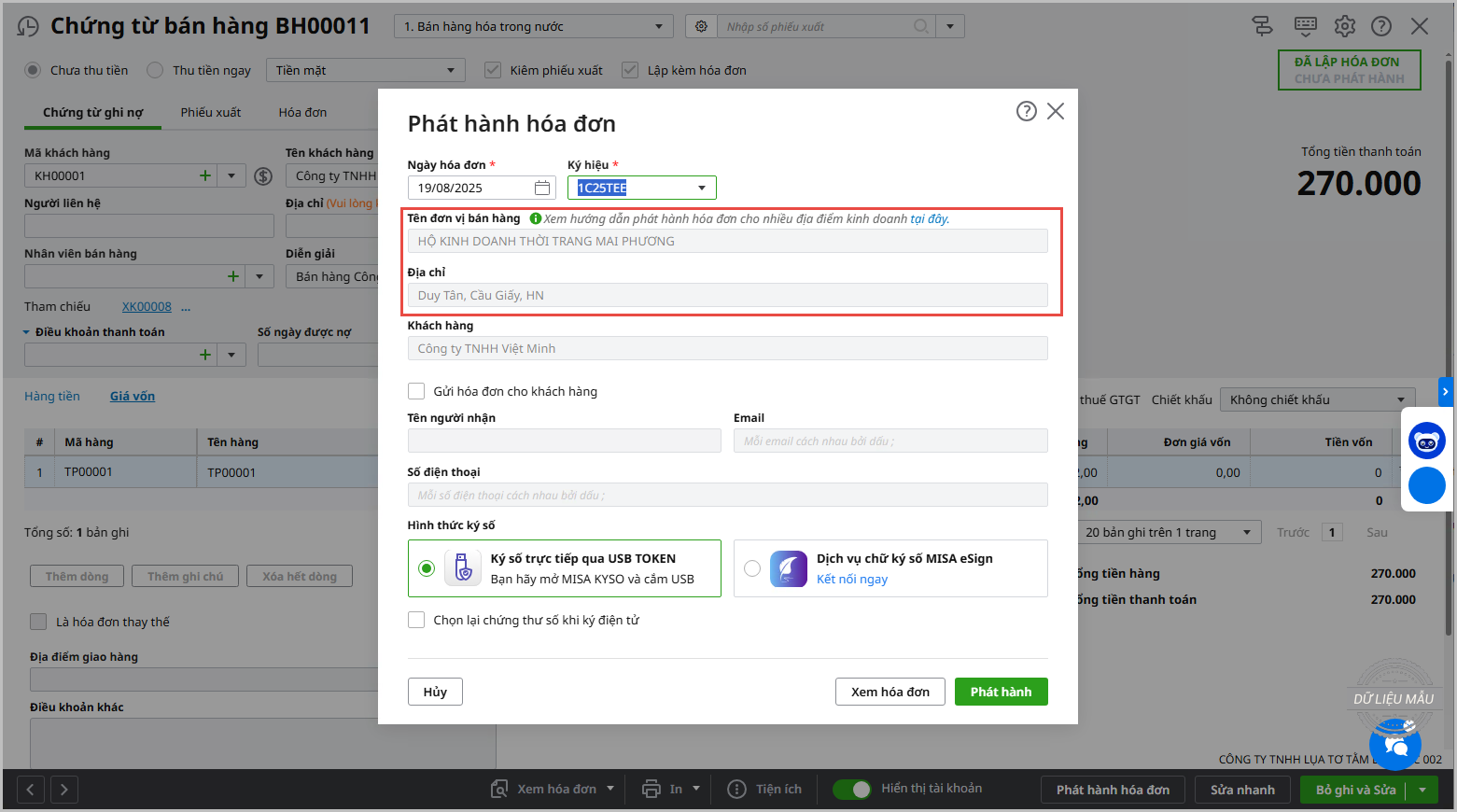
Task: Click the history icon beside the voucher title
Action: point(28,27)
